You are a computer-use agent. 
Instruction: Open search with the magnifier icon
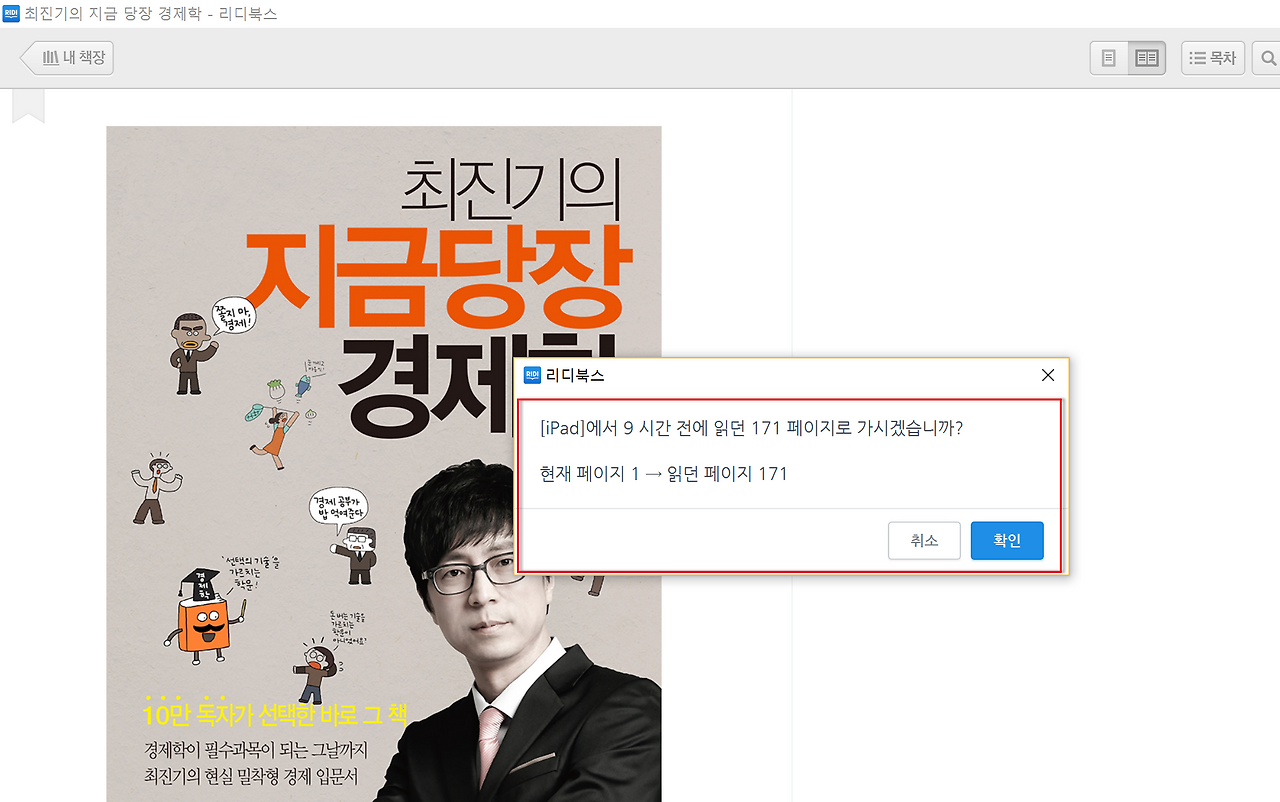[1268, 57]
